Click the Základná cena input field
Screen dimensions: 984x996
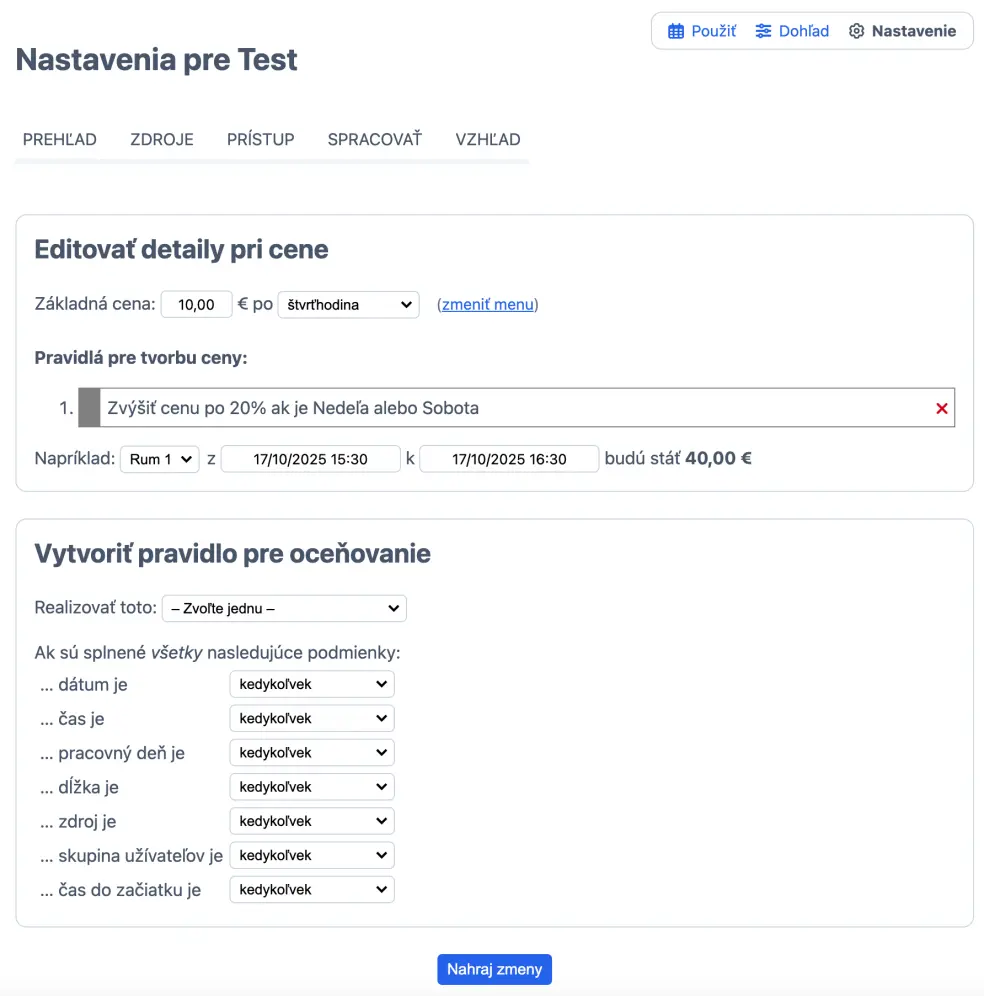click(x=197, y=304)
